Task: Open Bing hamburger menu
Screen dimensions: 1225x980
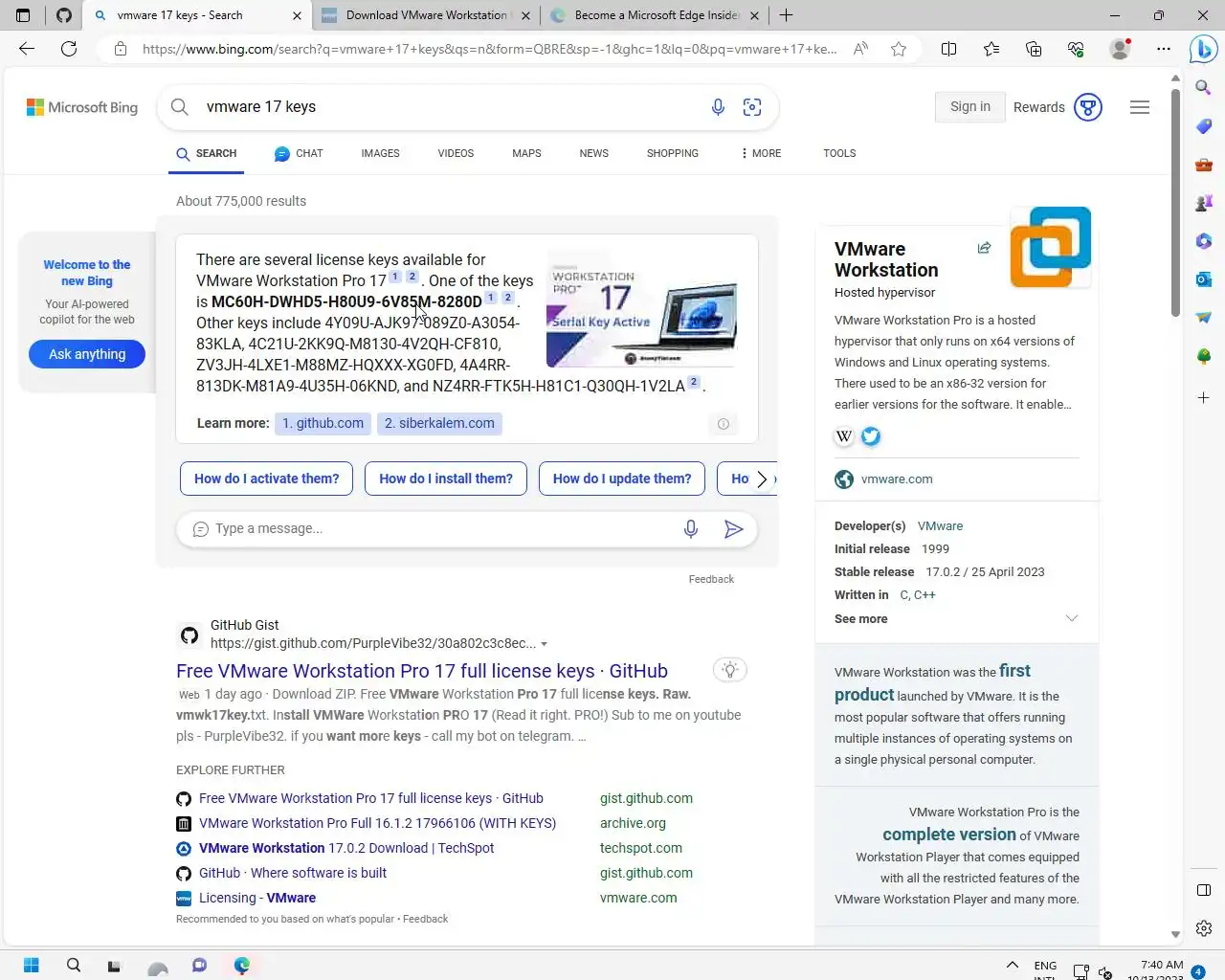Action: click(1139, 107)
